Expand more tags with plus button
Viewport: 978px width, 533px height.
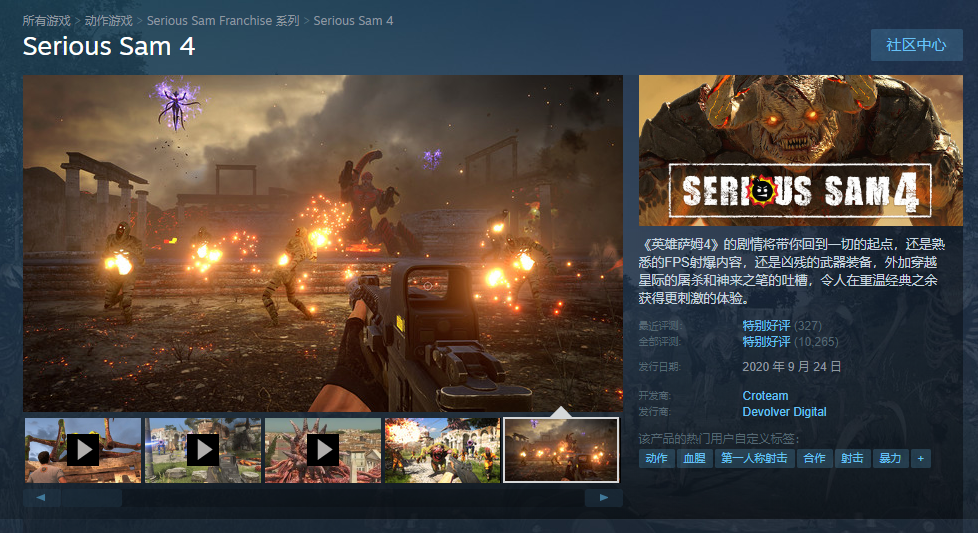click(x=920, y=458)
